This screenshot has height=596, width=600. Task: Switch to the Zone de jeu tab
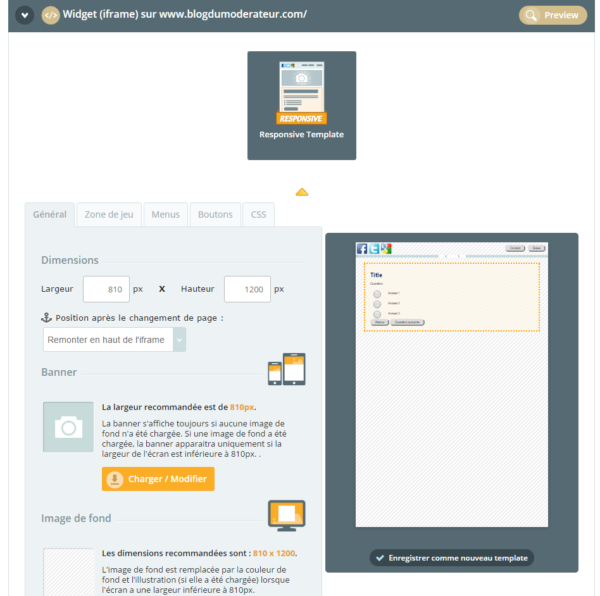tap(109, 214)
